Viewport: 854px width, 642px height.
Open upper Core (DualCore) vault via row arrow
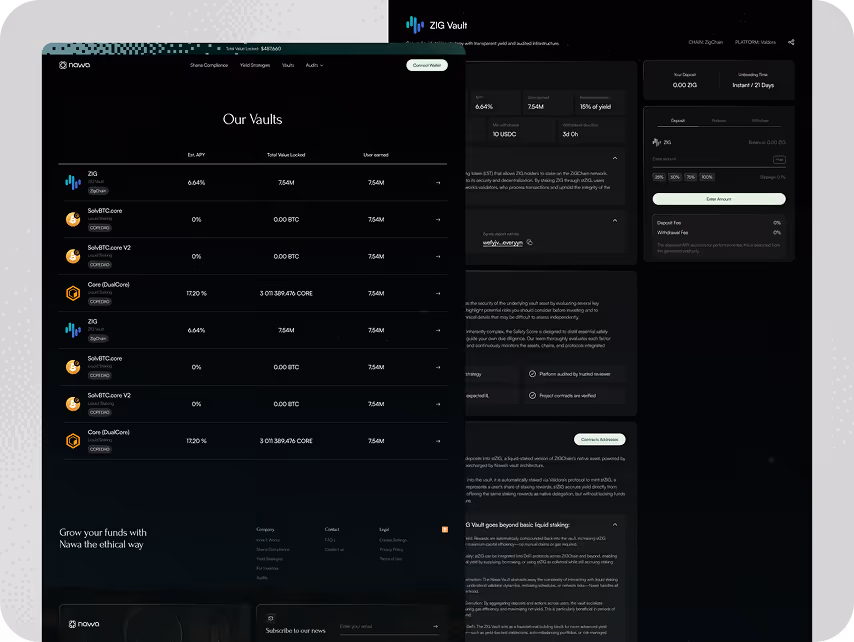[x=438, y=294]
